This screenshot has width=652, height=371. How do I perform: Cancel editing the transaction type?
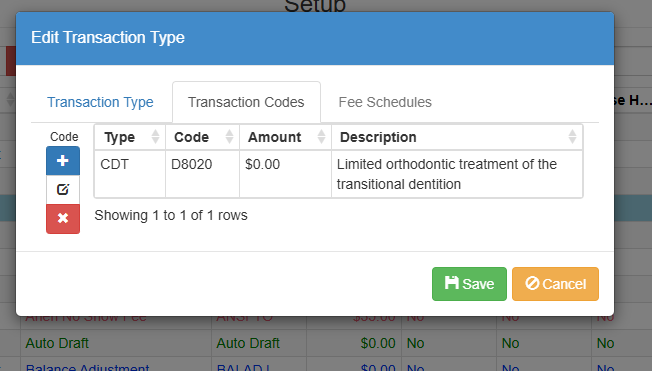[555, 284]
